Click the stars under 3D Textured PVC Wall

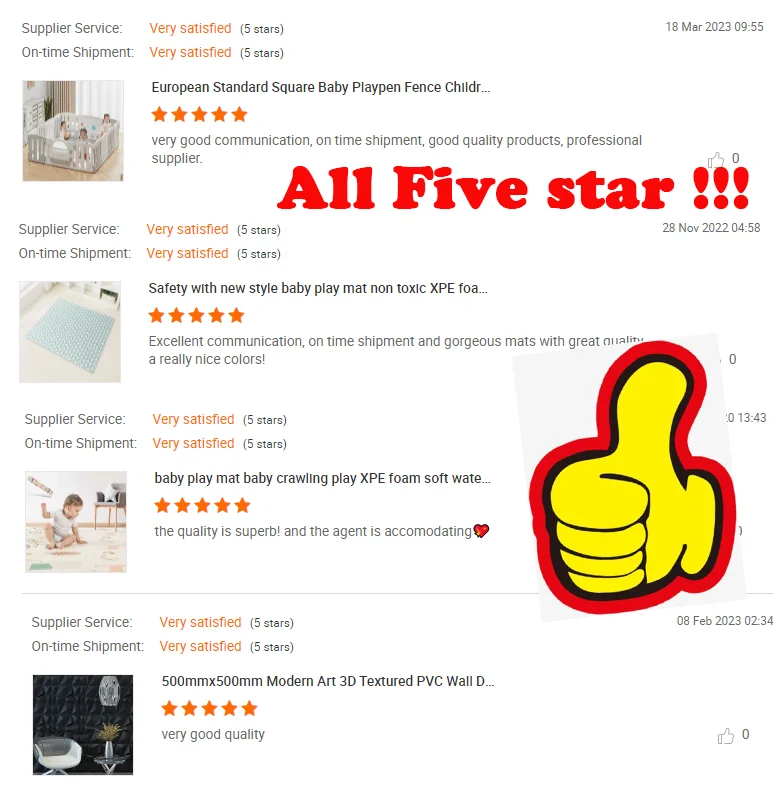[209, 708]
